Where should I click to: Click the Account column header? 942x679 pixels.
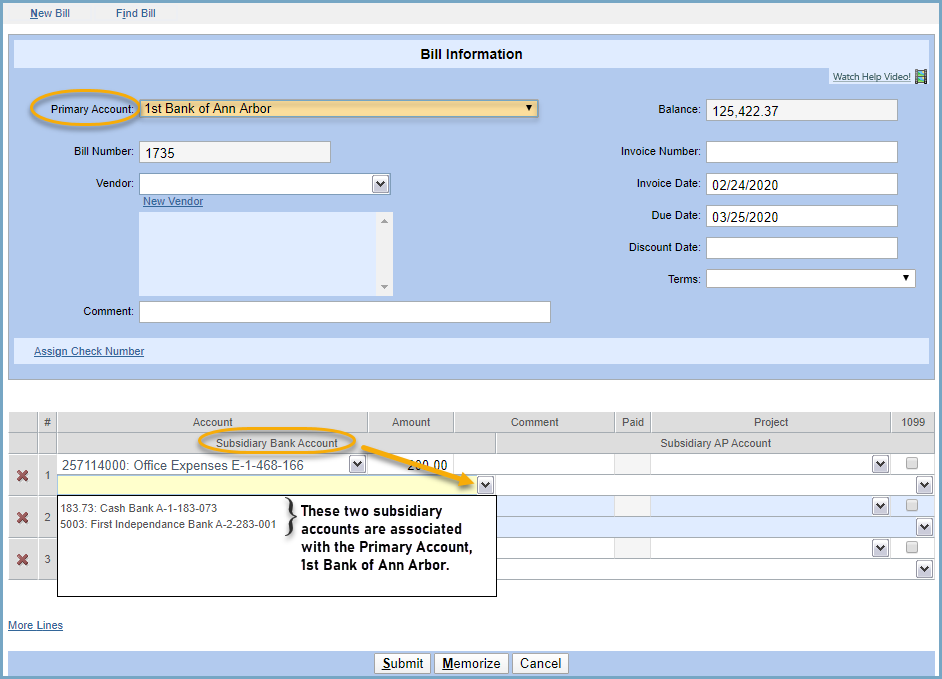point(213,422)
